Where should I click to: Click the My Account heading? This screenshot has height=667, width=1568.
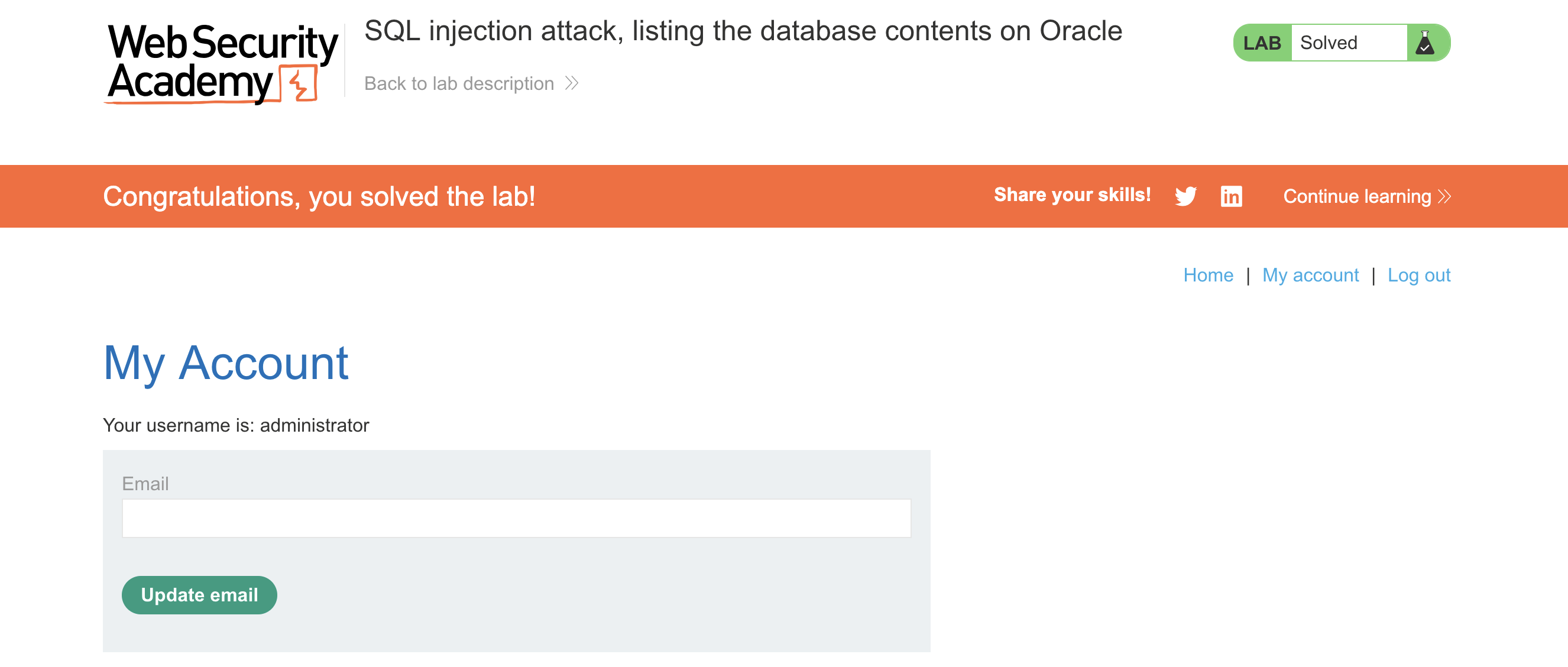(226, 363)
